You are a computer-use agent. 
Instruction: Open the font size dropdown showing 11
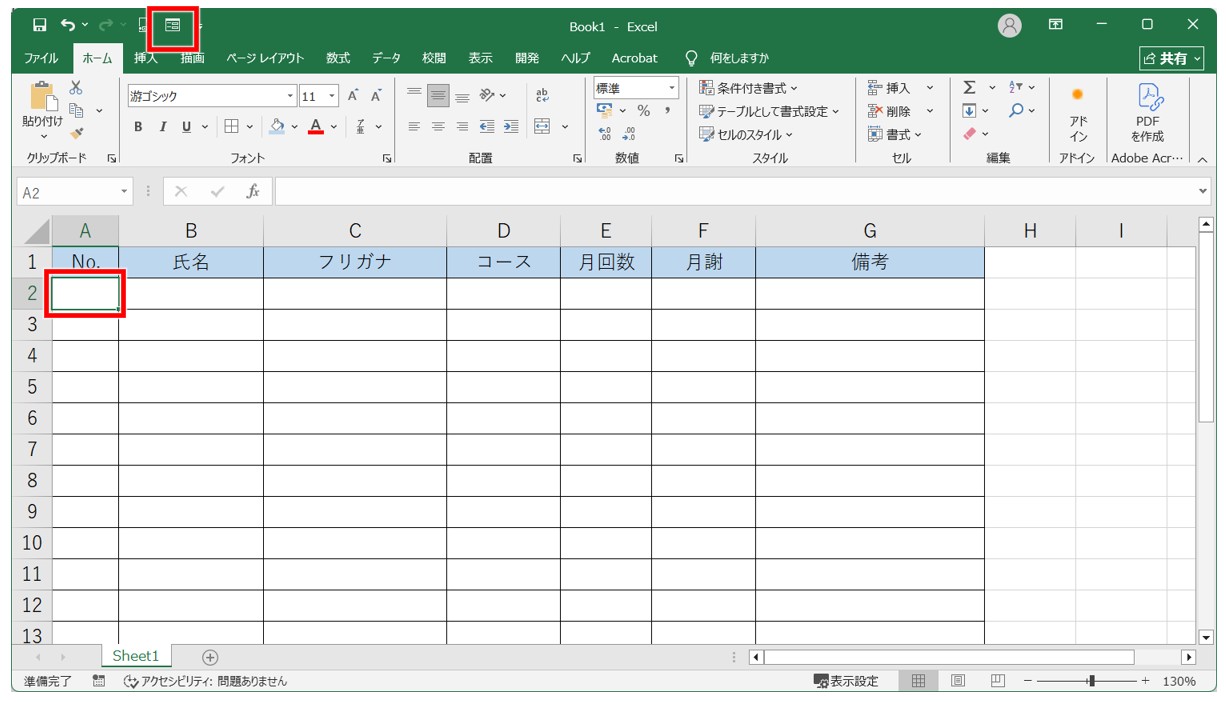coord(332,96)
